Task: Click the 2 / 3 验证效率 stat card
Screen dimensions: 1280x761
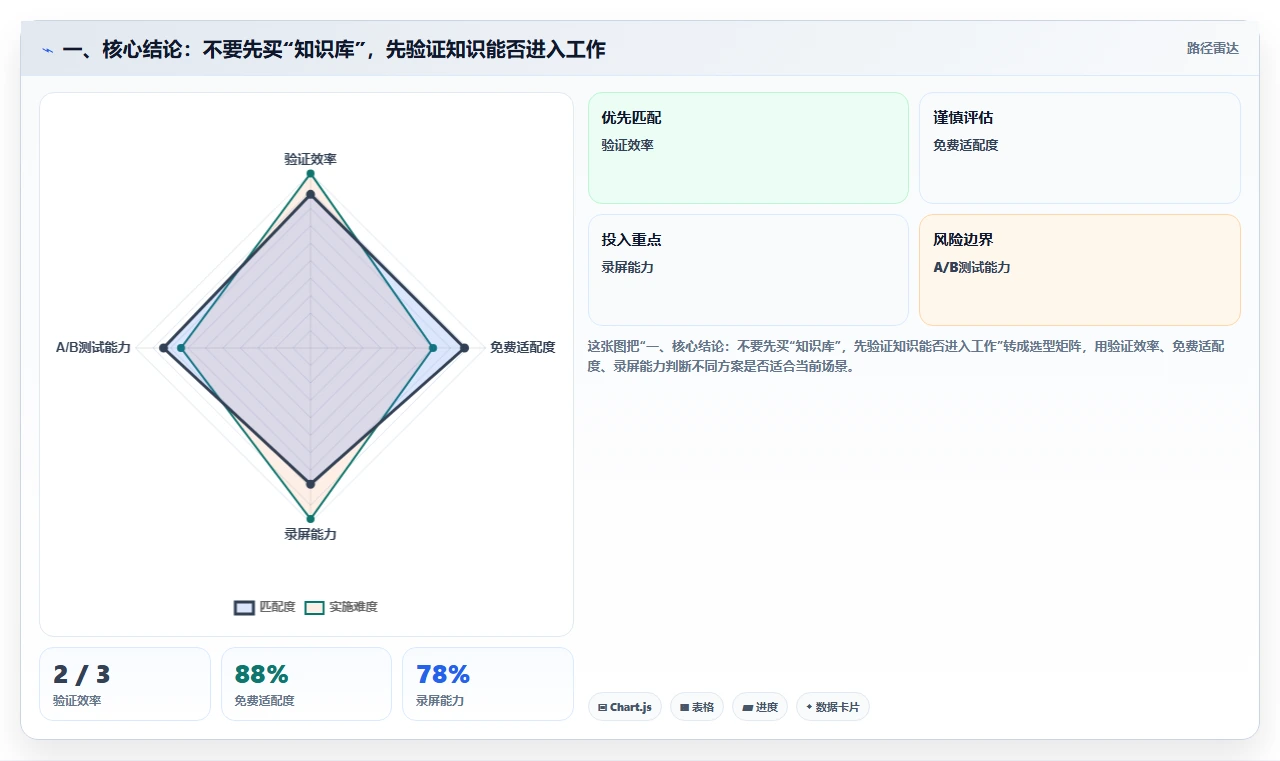Action: (x=125, y=684)
